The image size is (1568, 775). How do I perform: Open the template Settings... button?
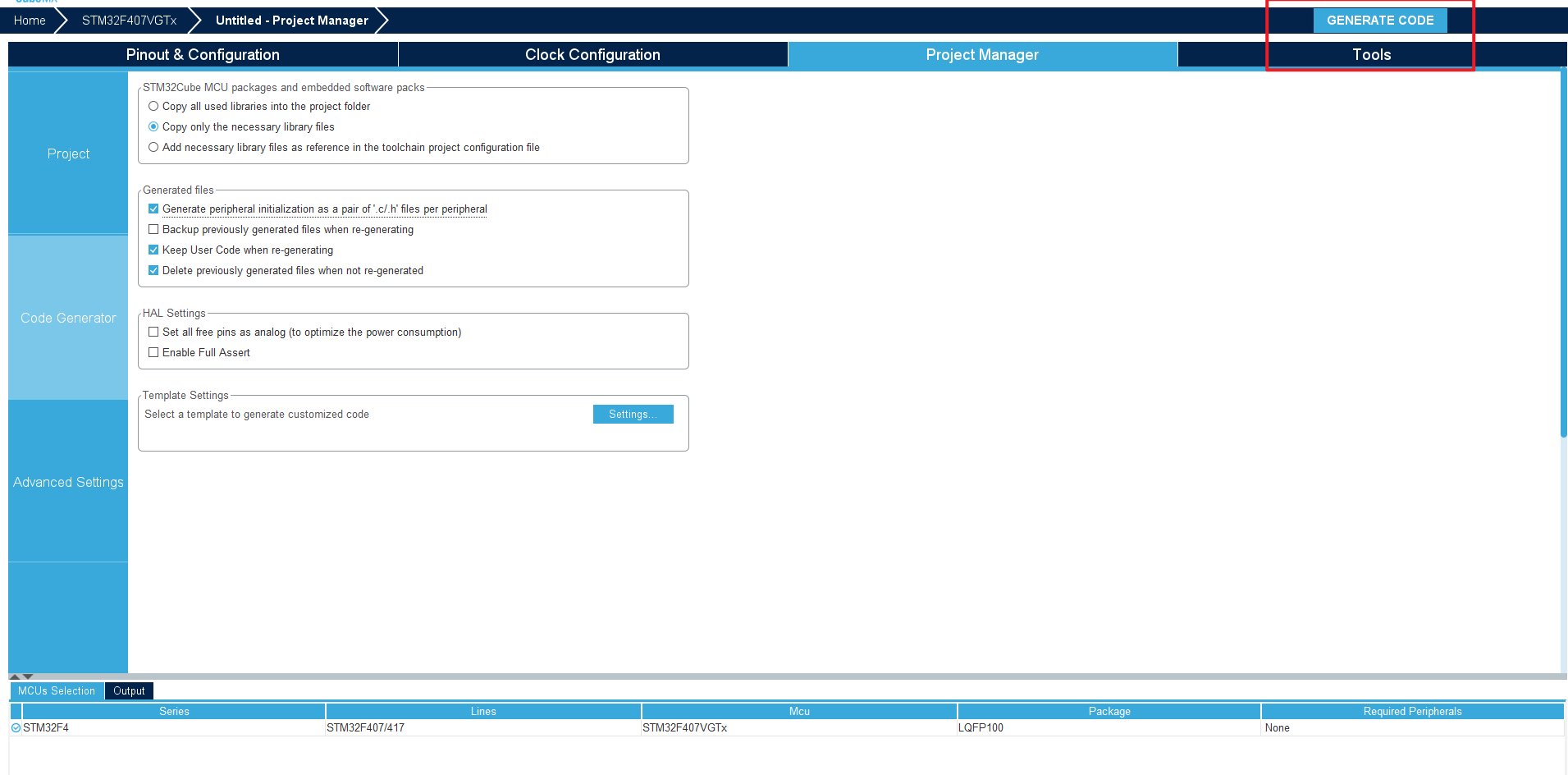pyautogui.click(x=633, y=414)
